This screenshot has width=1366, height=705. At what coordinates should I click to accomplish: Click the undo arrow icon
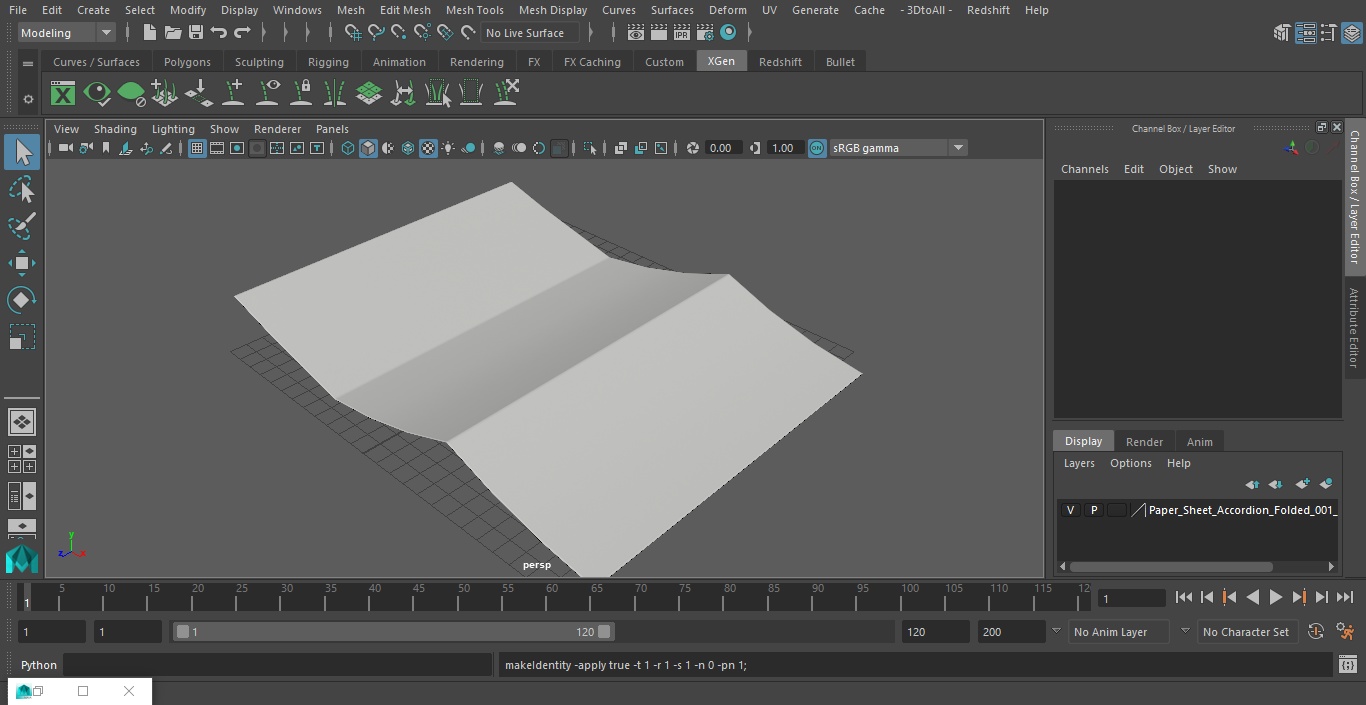[x=219, y=33]
